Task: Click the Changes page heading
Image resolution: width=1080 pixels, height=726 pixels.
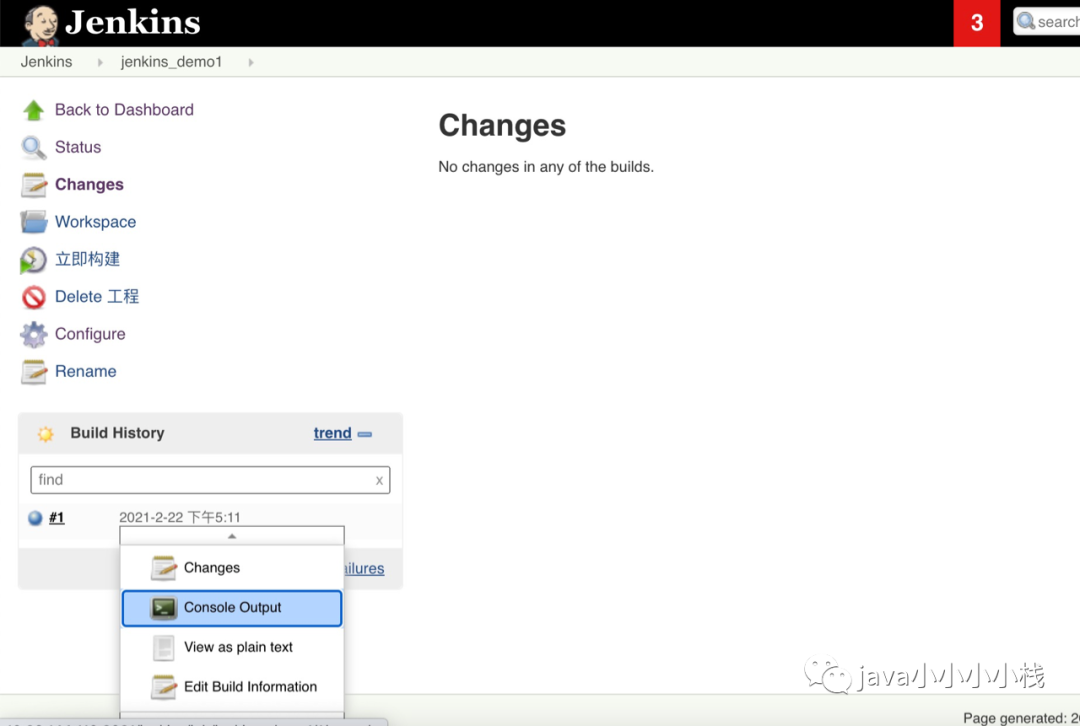Action: tap(502, 126)
